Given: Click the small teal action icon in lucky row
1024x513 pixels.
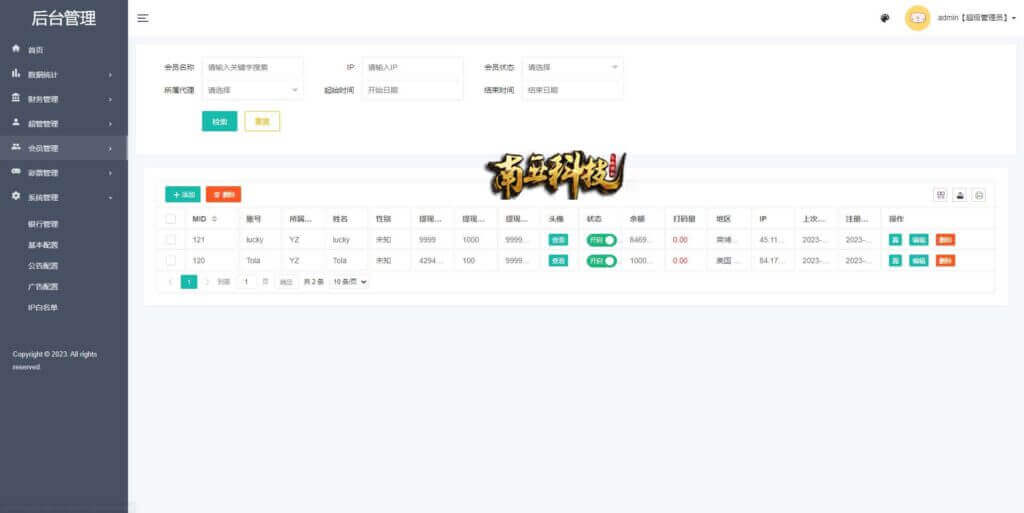Looking at the screenshot, I should [x=895, y=240].
